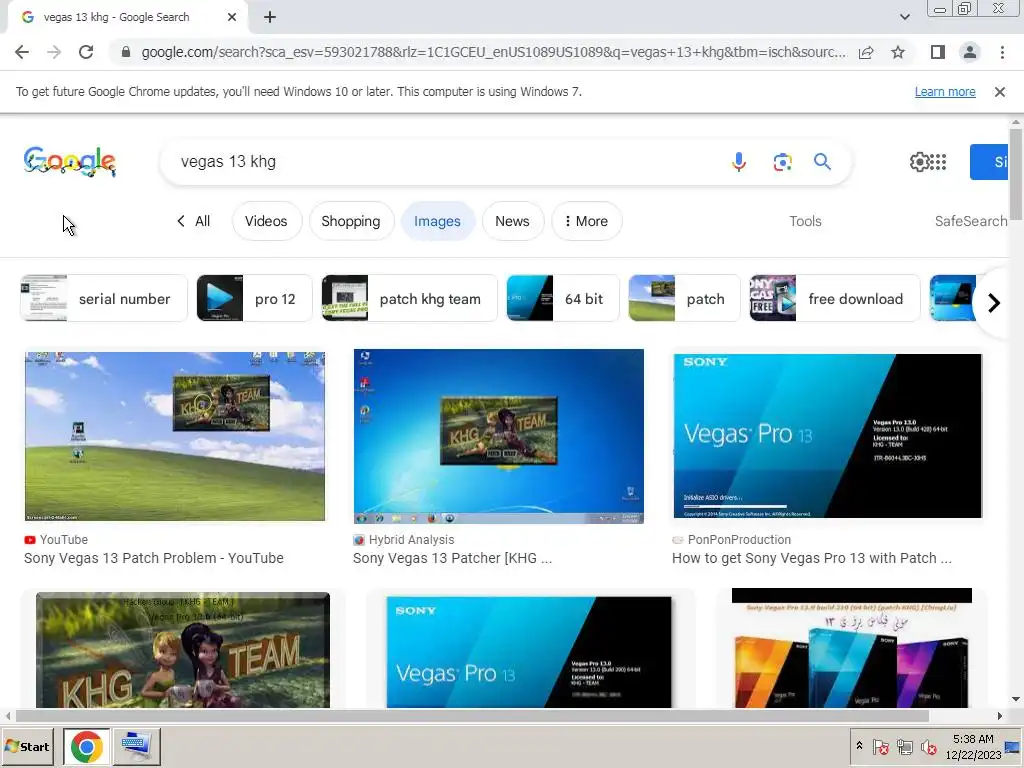
Task: Filter images by '64 bit' chip
Action: click(x=562, y=298)
